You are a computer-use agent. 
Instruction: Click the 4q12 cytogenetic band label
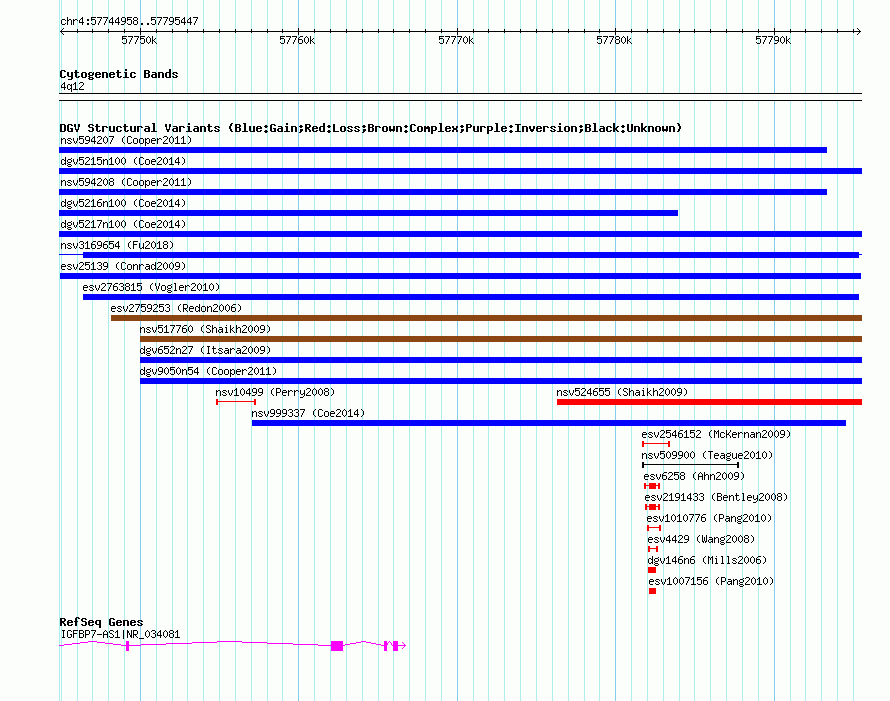[x=72, y=86]
